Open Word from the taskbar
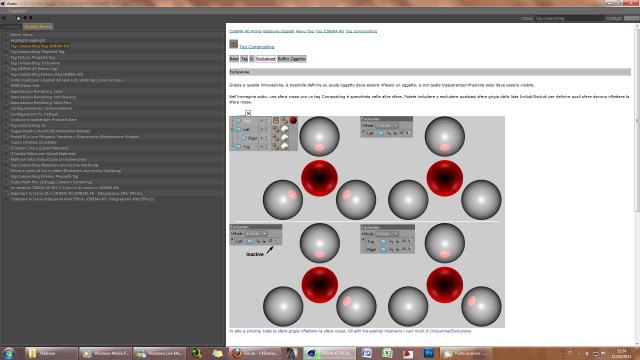 [366, 353]
